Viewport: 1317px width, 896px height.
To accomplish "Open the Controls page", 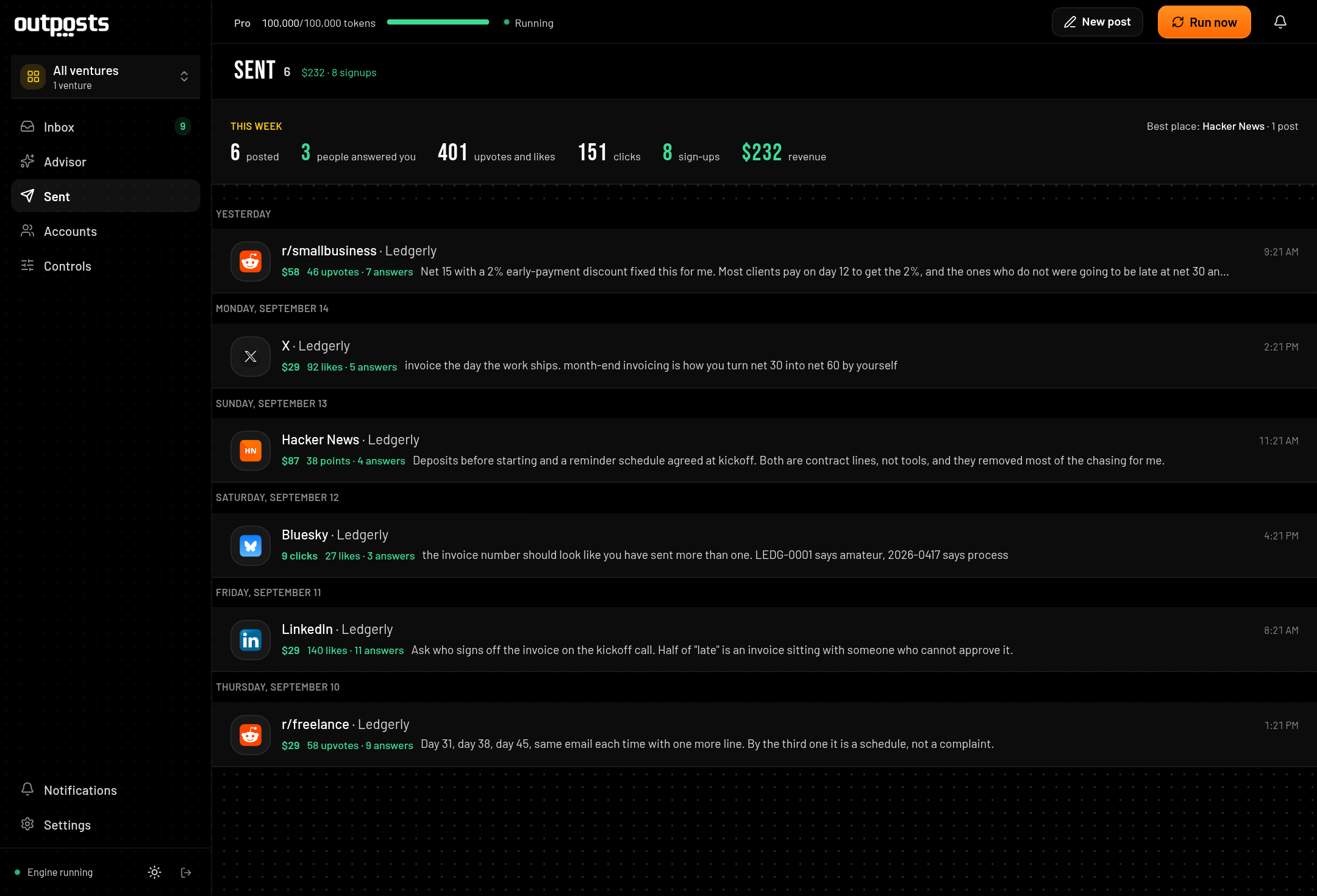I will tap(105, 266).
